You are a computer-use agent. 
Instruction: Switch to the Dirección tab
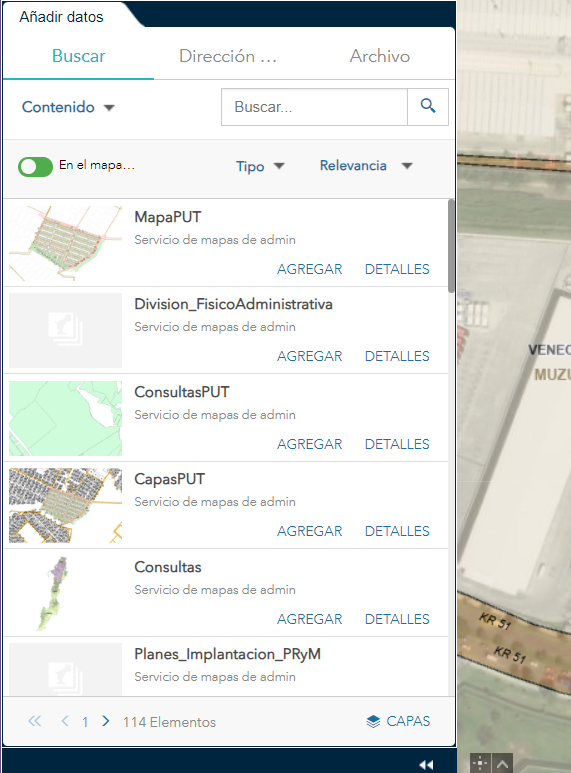(228, 56)
